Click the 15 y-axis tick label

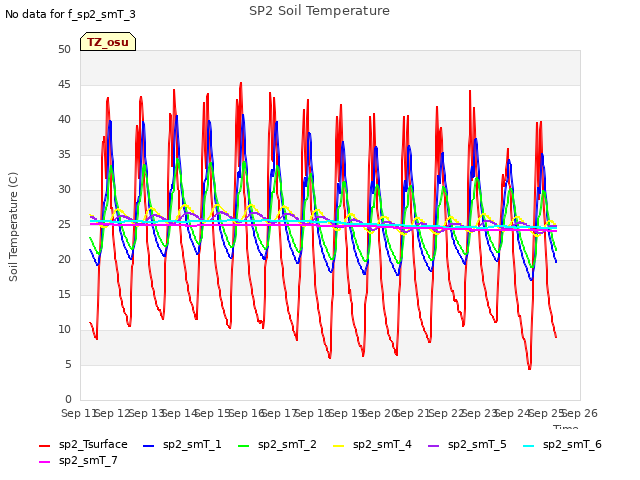click(64, 294)
